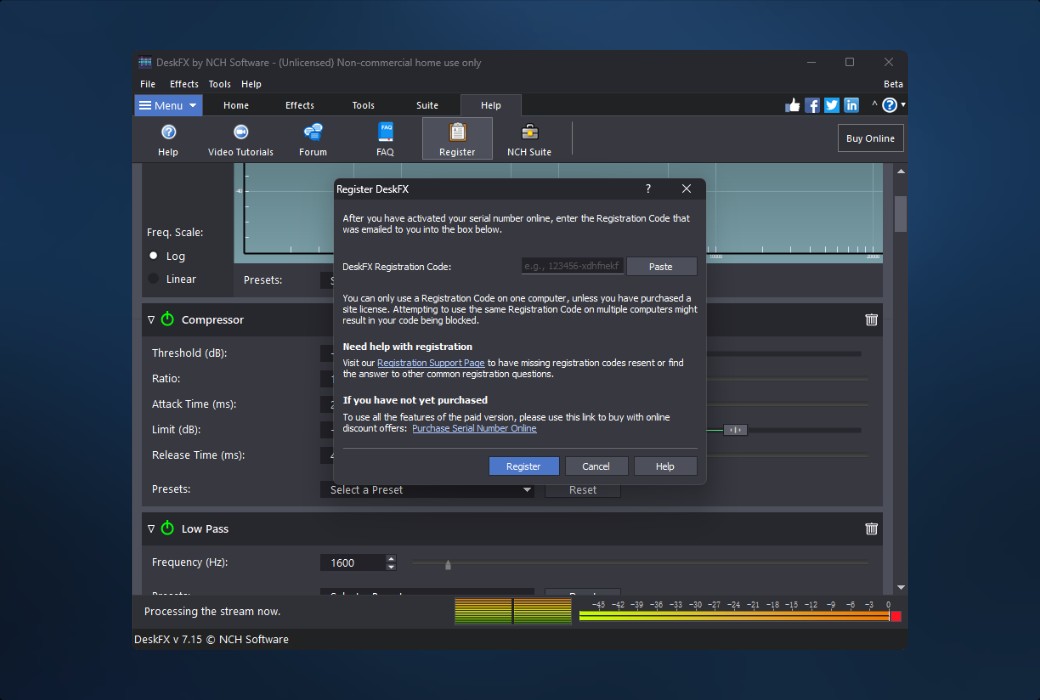This screenshot has width=1040, height=700.
Task: Open the FAQ toolbar icon
Action: (x=385, y=138)
